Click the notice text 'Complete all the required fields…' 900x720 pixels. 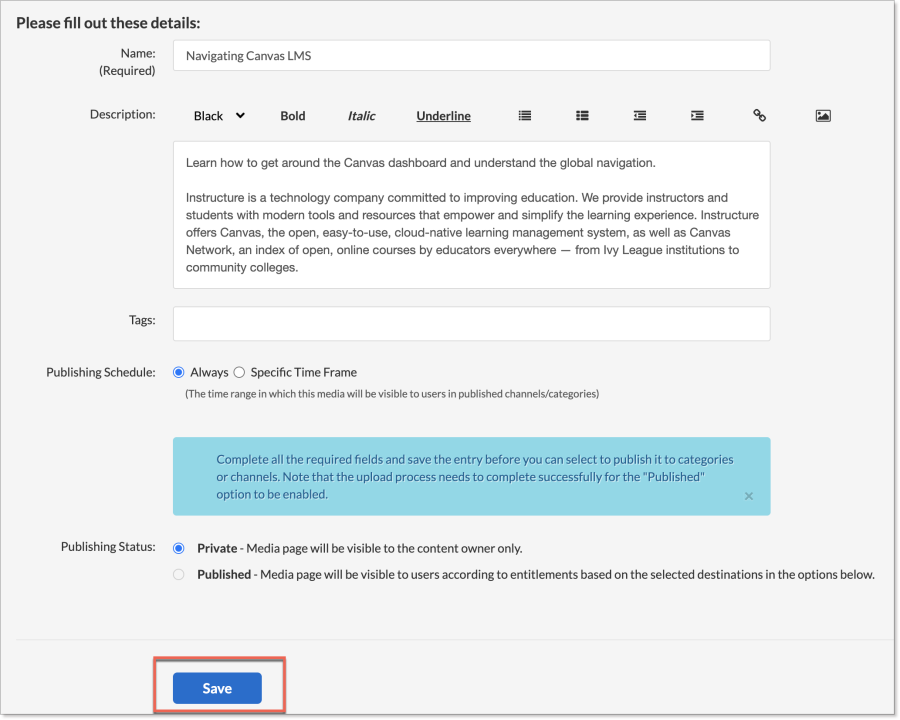pyautogui.click(x=475, y=477)
